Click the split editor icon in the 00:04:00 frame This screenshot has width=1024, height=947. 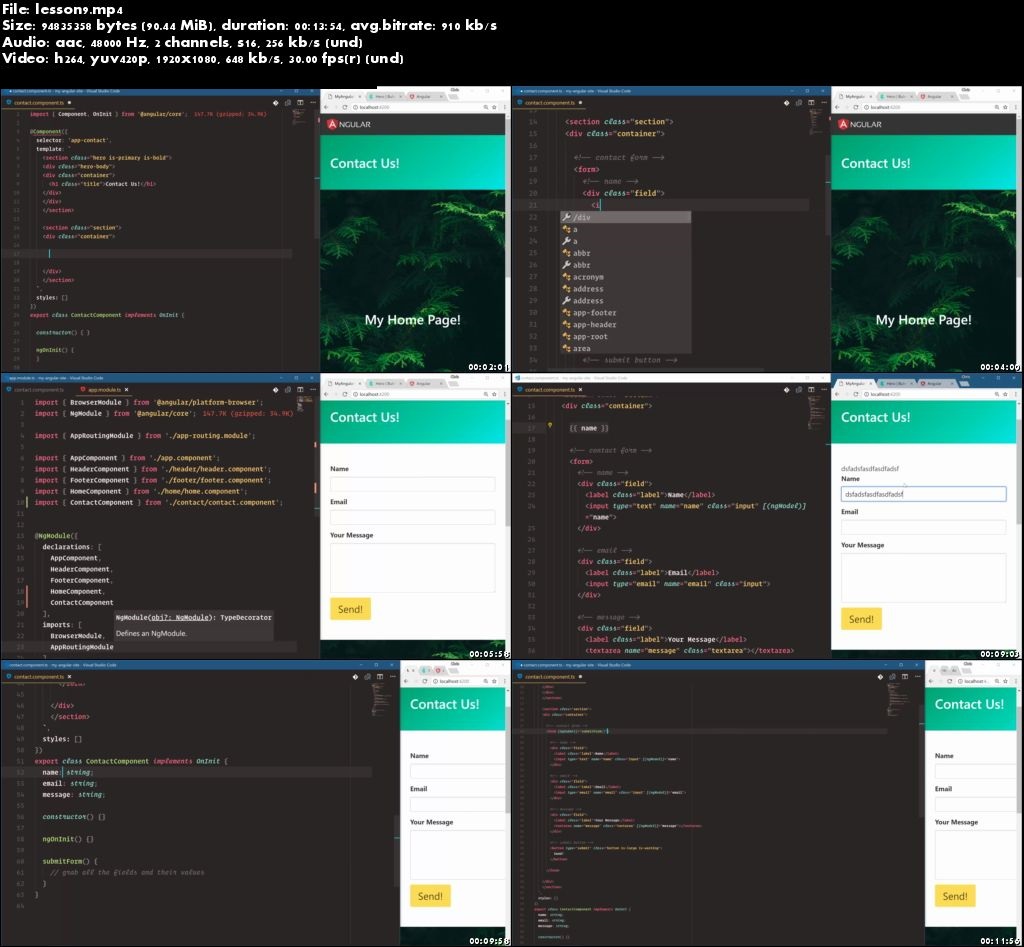click(x=811, y=103)
